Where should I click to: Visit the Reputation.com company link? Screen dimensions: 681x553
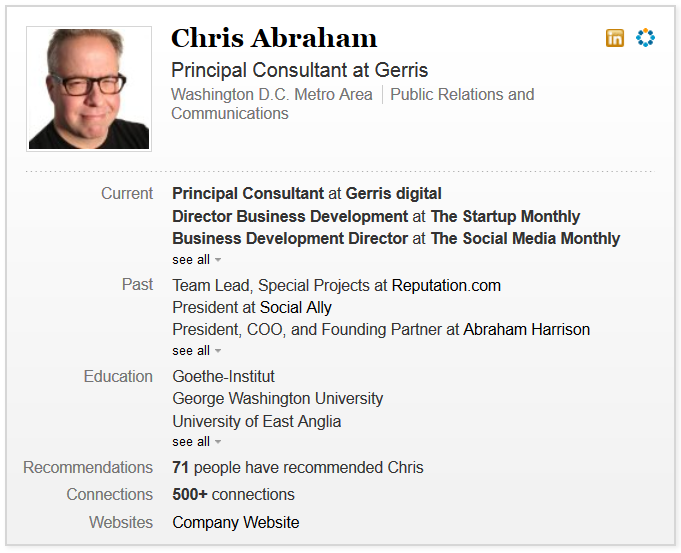(446, 285)
